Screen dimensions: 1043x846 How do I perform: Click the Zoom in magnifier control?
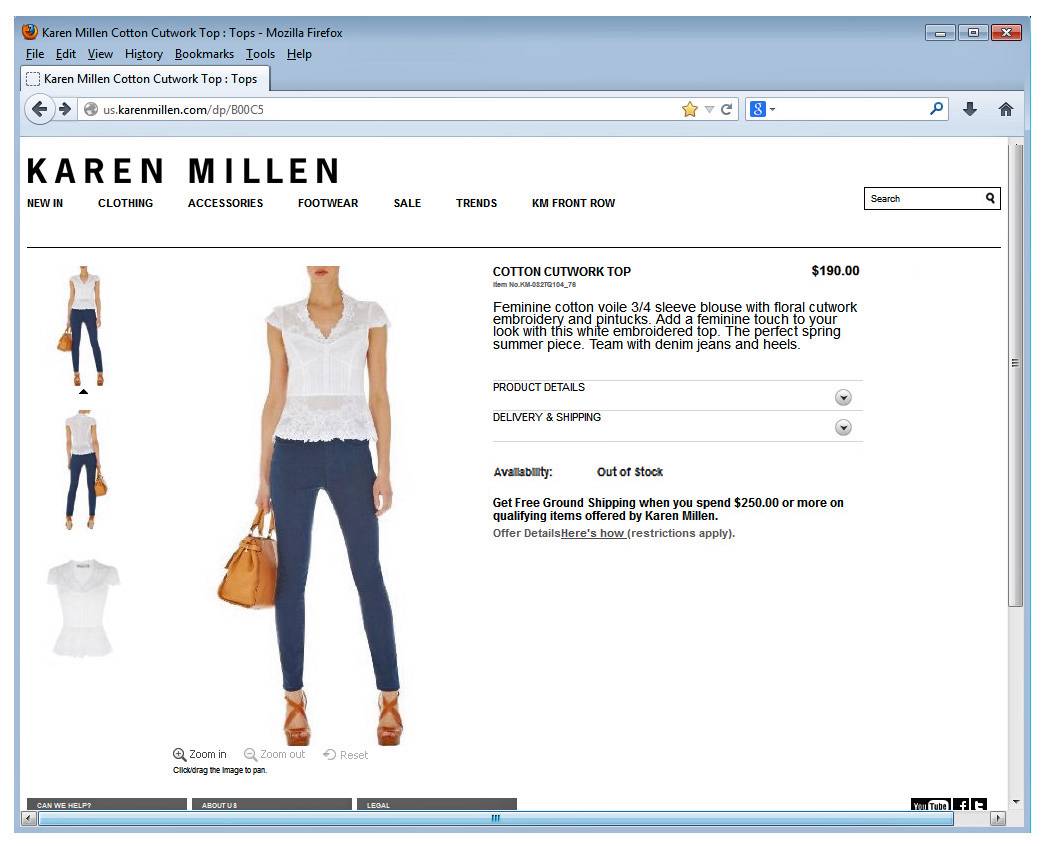coord(200,754)
